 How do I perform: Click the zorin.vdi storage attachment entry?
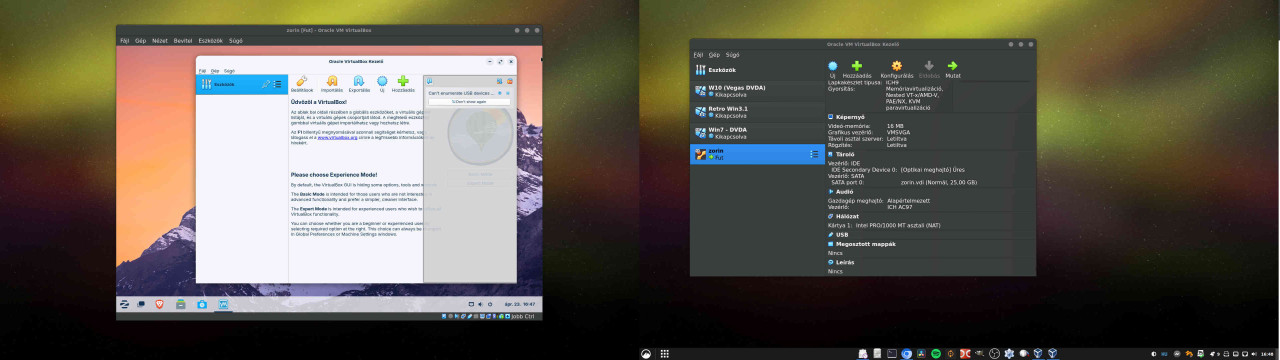click(938, 182)
